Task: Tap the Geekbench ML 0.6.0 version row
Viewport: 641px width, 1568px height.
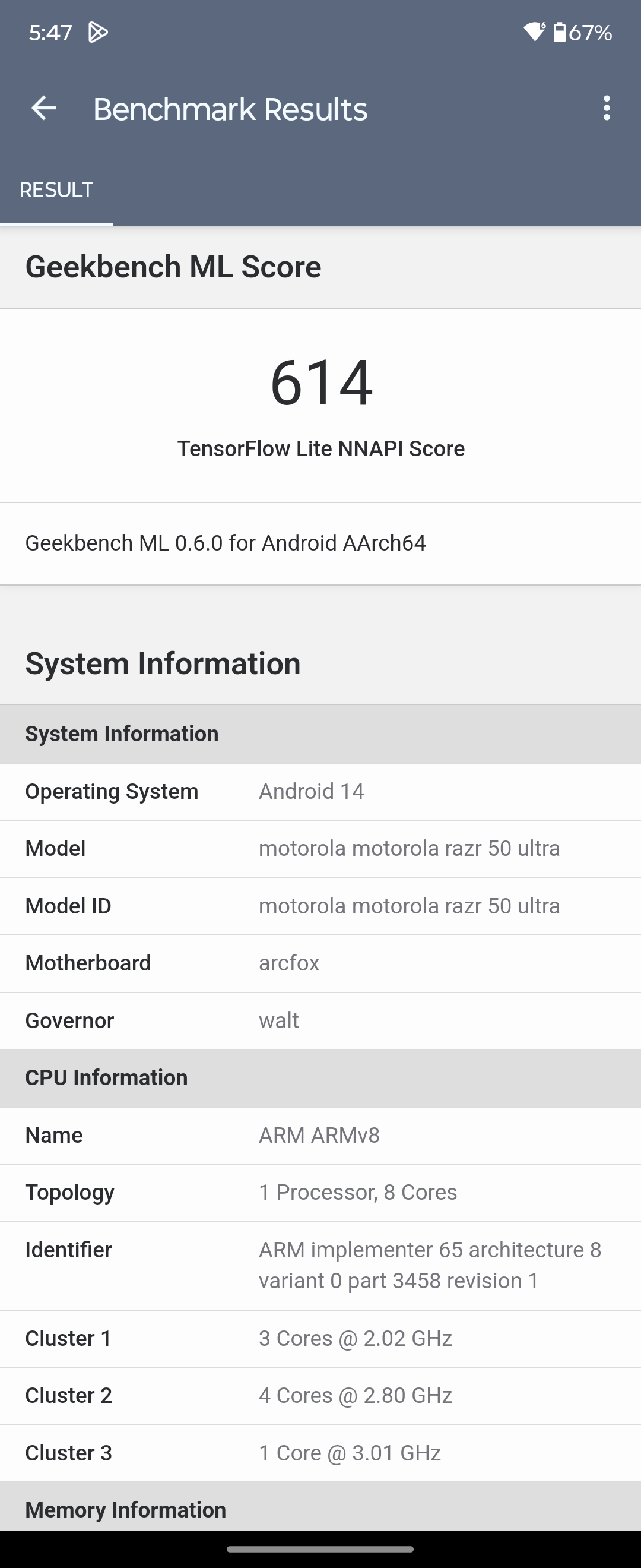Action: pos(320,543)
